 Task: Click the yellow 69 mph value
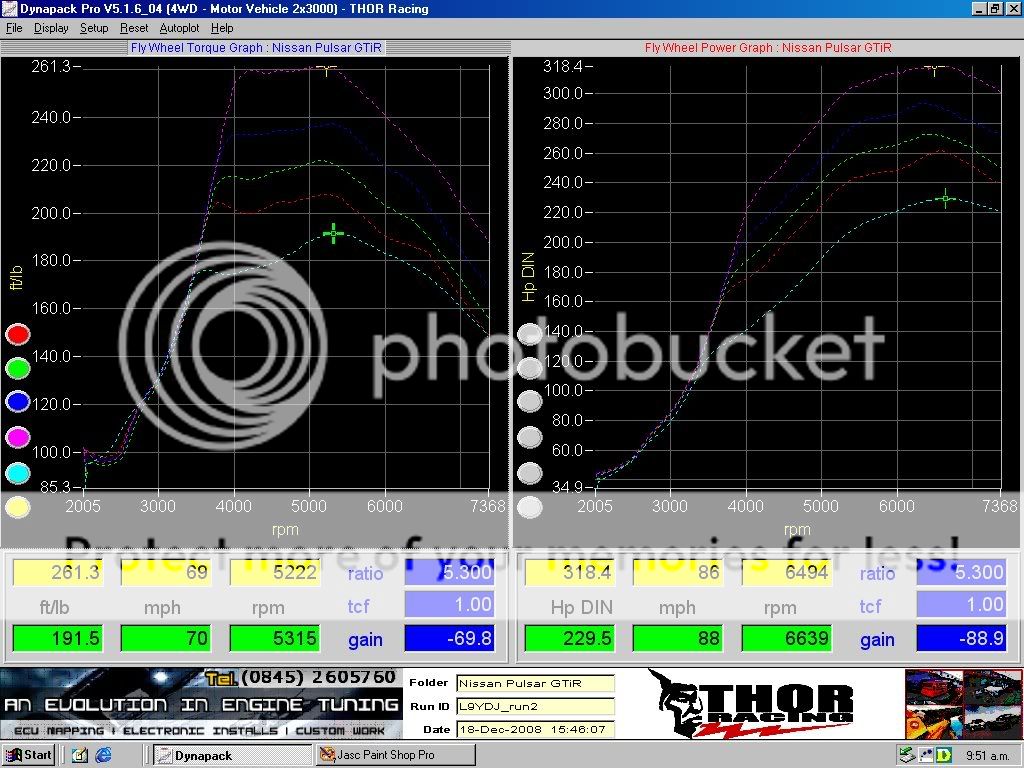166,572
